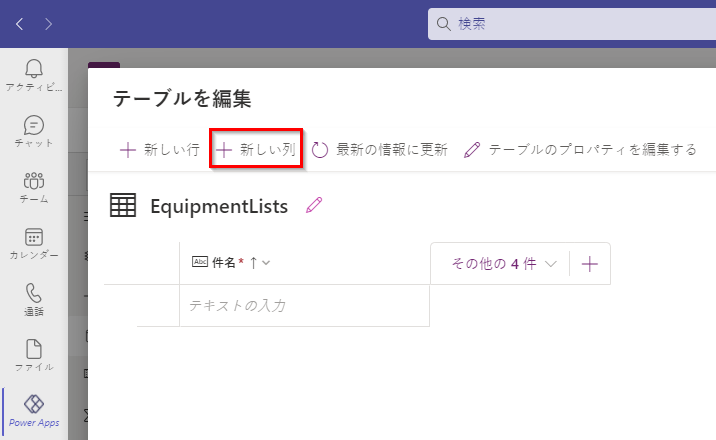This screenshot has width=716, height=440.
Task: Click 新しい行 to add row
Action: click(160, 150)
